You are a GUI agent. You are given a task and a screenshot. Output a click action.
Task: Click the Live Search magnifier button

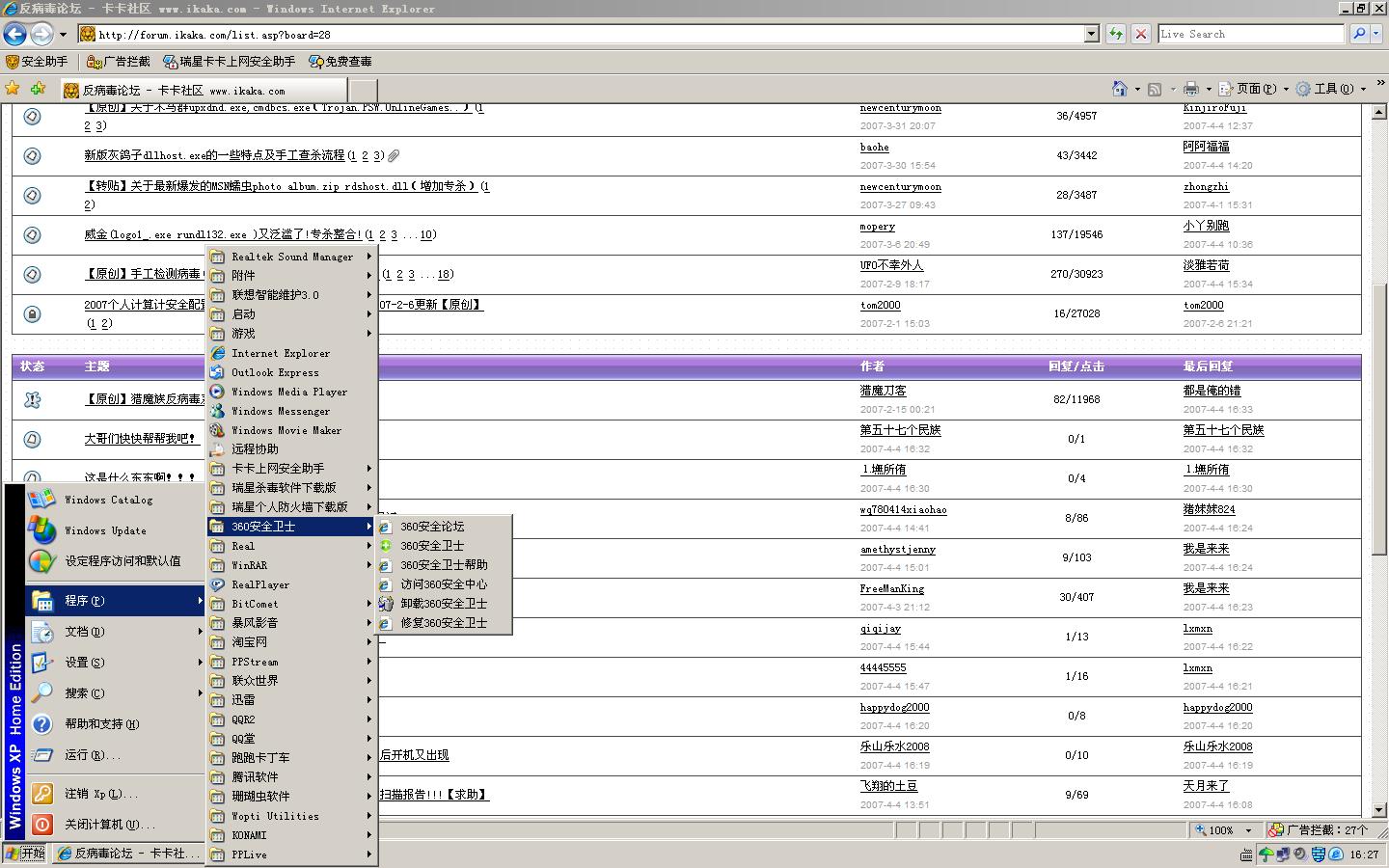coord(1360,34)
